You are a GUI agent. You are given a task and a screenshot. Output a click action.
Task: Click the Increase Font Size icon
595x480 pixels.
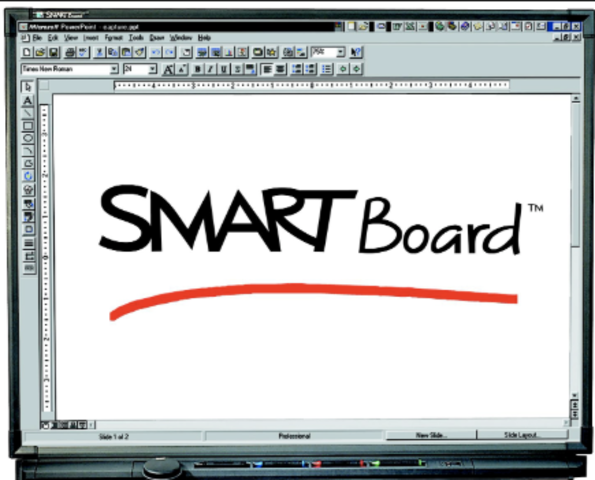pos(168,69)
